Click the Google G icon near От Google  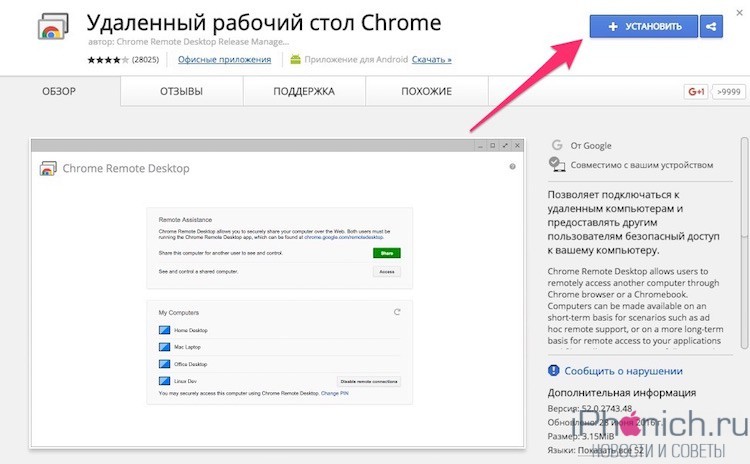[x=556, y=145]
